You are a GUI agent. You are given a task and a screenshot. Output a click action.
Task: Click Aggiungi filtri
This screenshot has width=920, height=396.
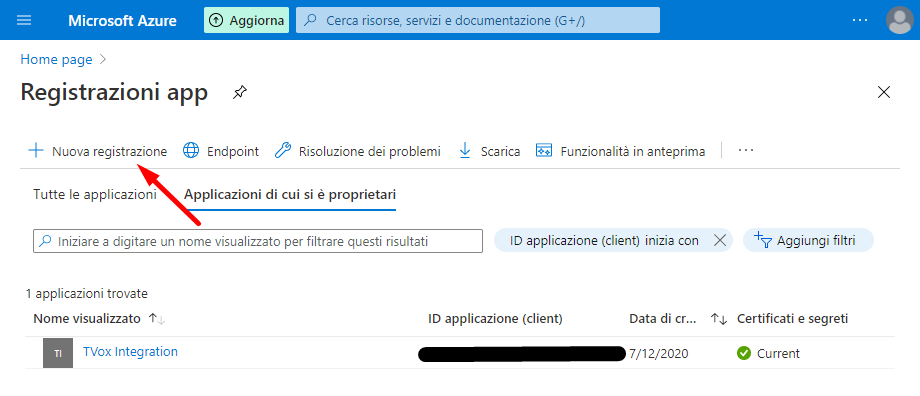pyautogui.click(x=808, y=241)
